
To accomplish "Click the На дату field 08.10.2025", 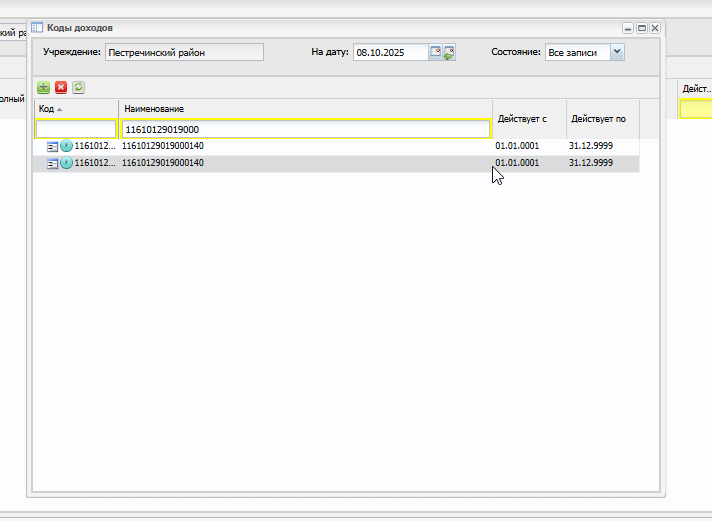I will (x=391, y=52).
